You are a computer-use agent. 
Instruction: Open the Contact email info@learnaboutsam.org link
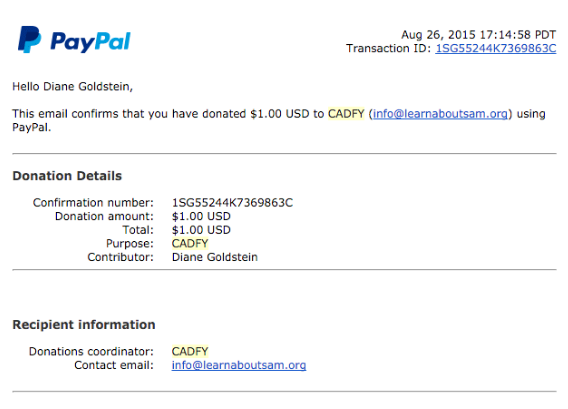[239, 365]
